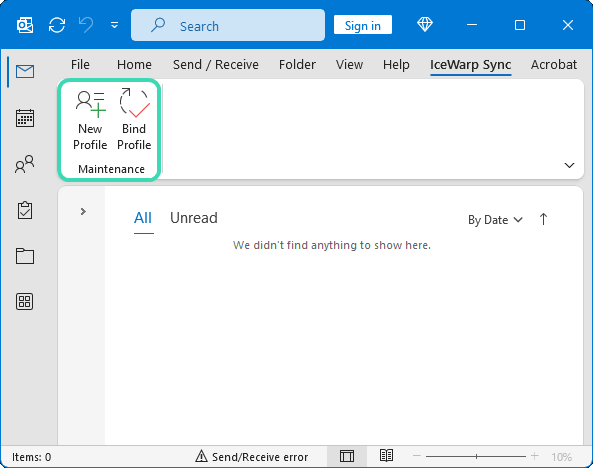Click the zoom slider handle
The width and height of the screenshot is (593, 468).
(477, 457)
